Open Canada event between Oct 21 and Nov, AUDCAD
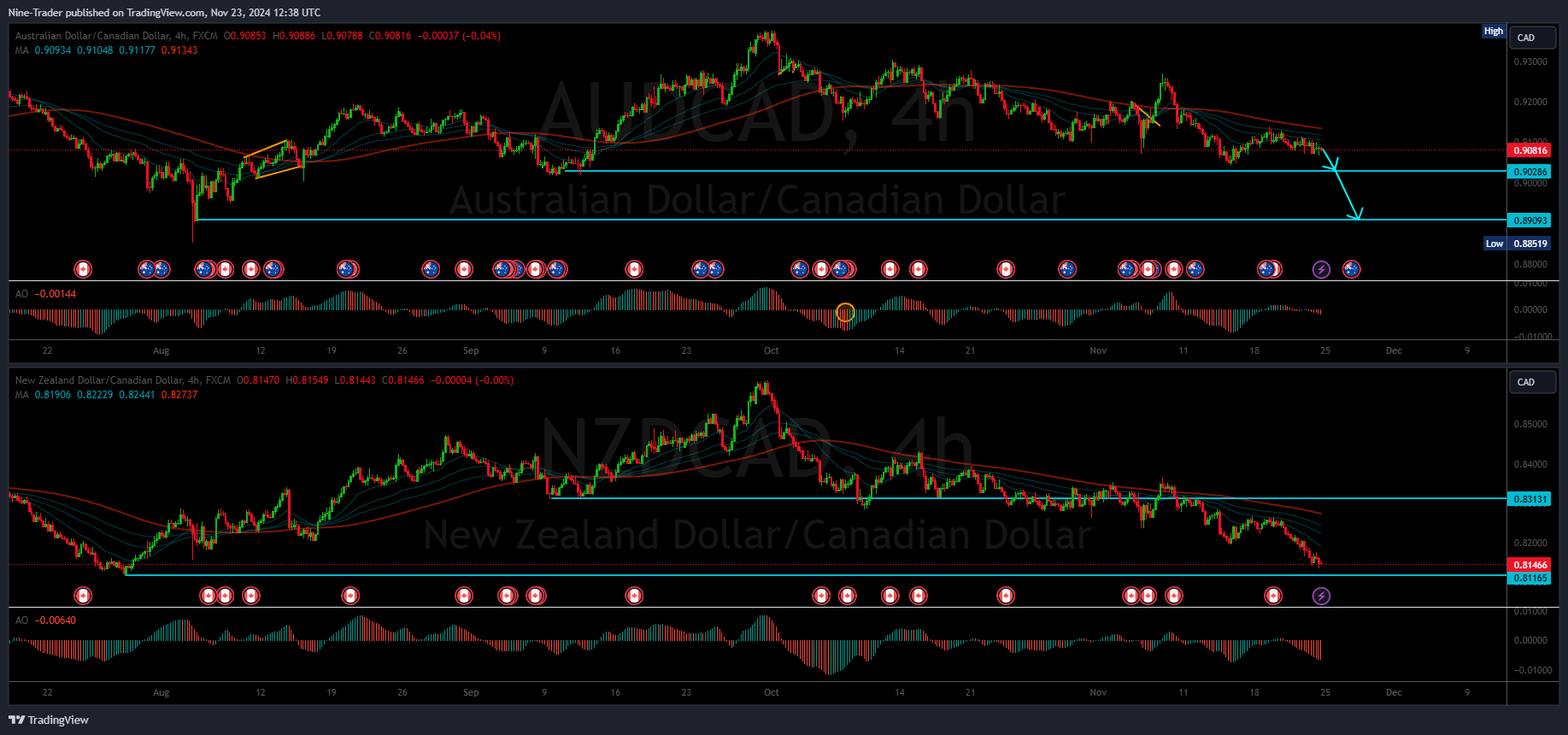Screen dimensions: 1568x735 1006,269
